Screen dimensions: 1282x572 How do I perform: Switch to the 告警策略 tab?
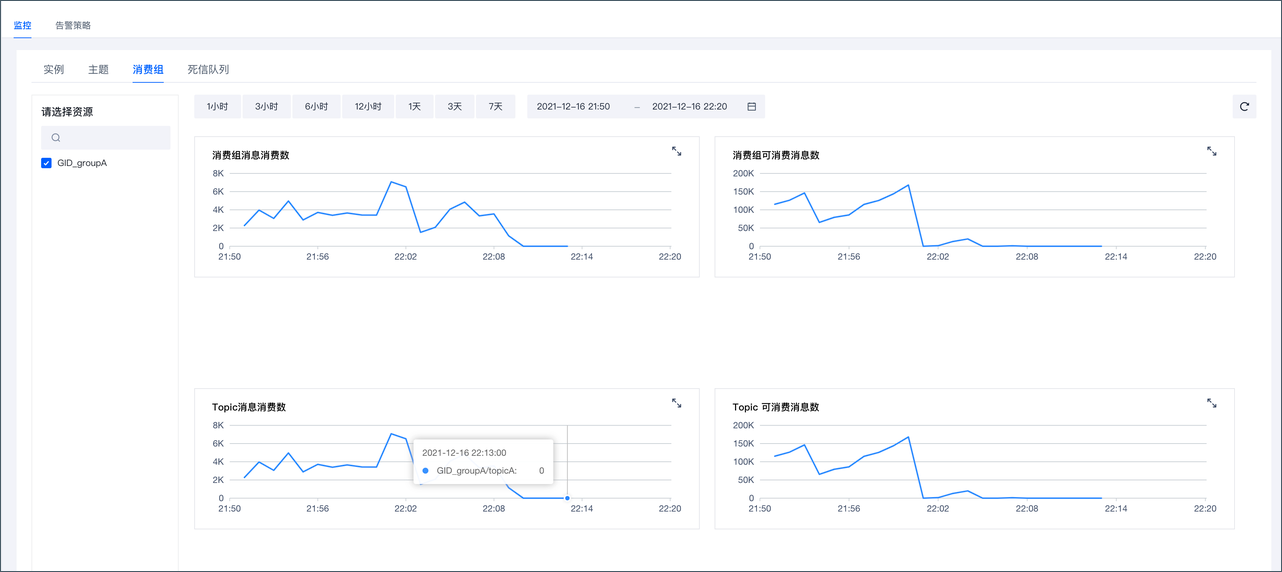point(73,25)
